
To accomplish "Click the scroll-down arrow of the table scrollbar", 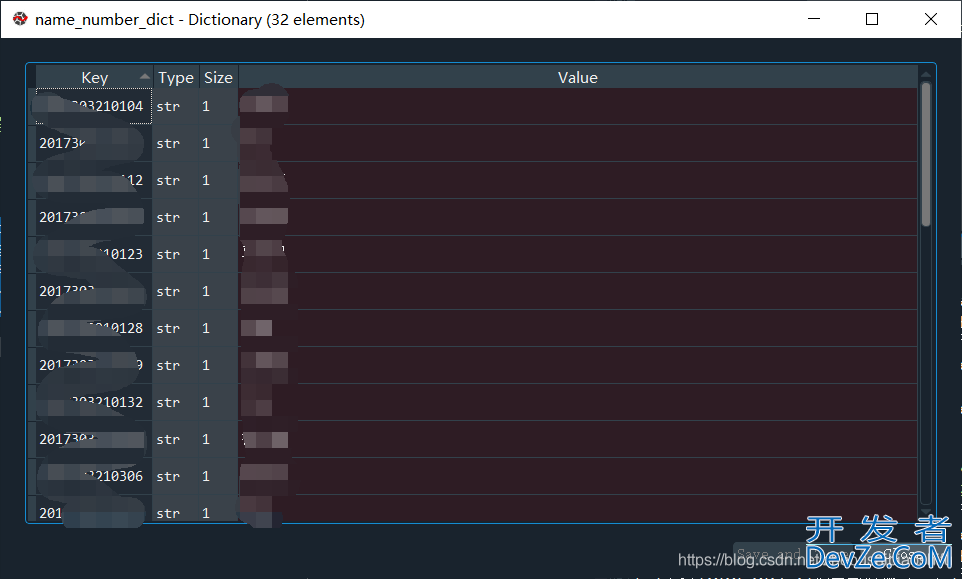I will [x=926, y=513].
